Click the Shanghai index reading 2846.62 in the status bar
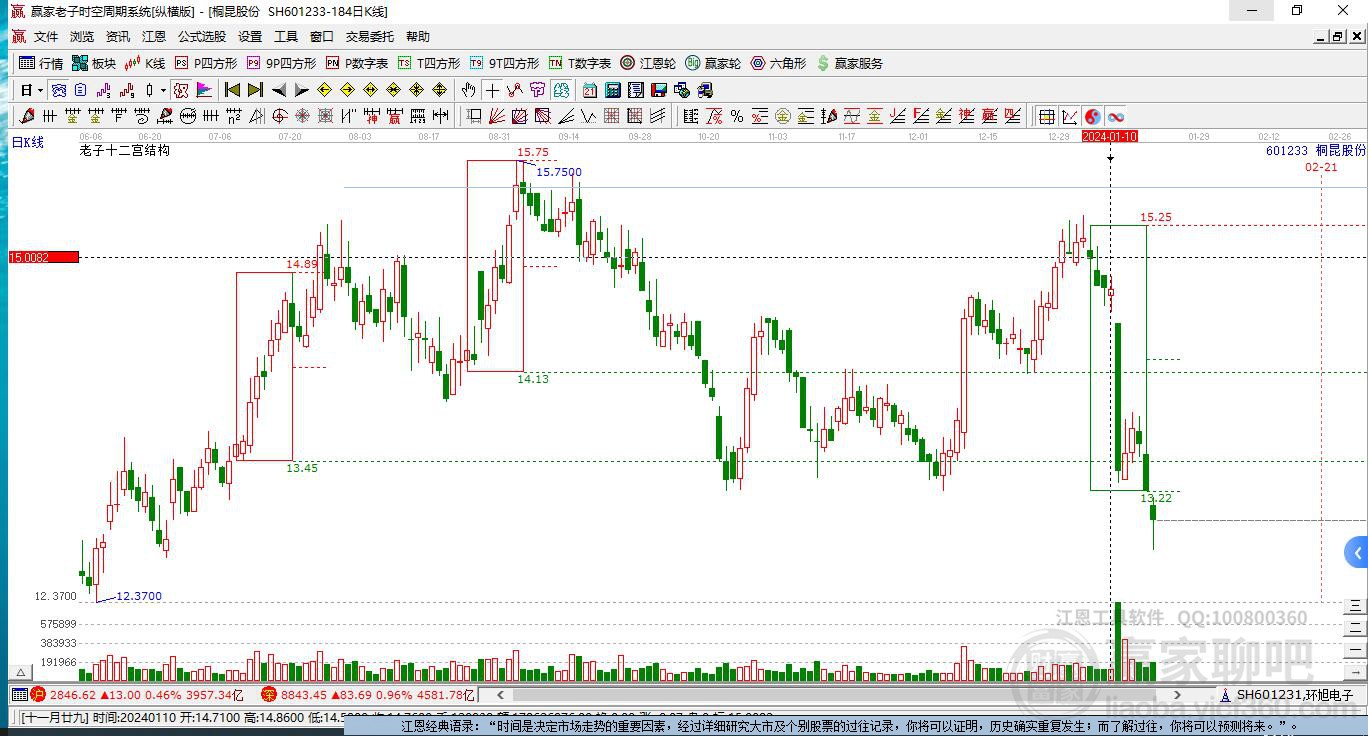Viewport: 1368px width, 736px height. 73,695
